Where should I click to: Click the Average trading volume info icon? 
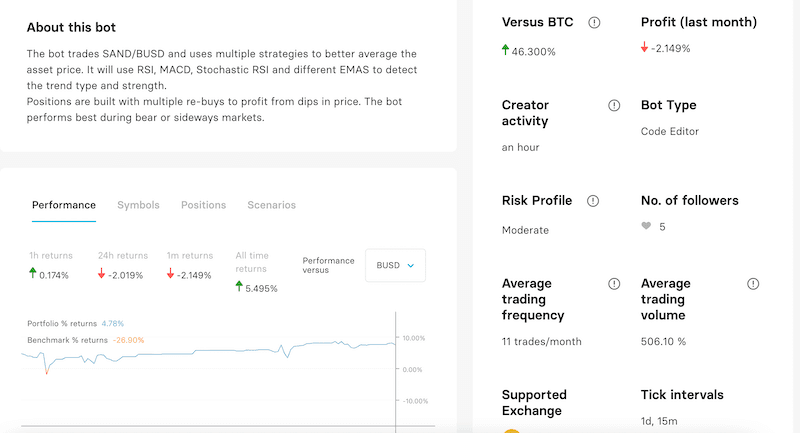(753, 284)
